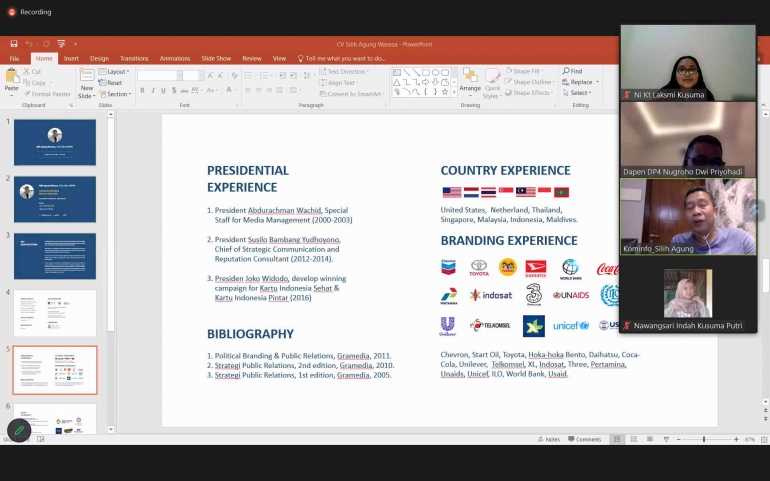Open Quick Styles gallery
This screenshot has height=481, width=770.
492,84
